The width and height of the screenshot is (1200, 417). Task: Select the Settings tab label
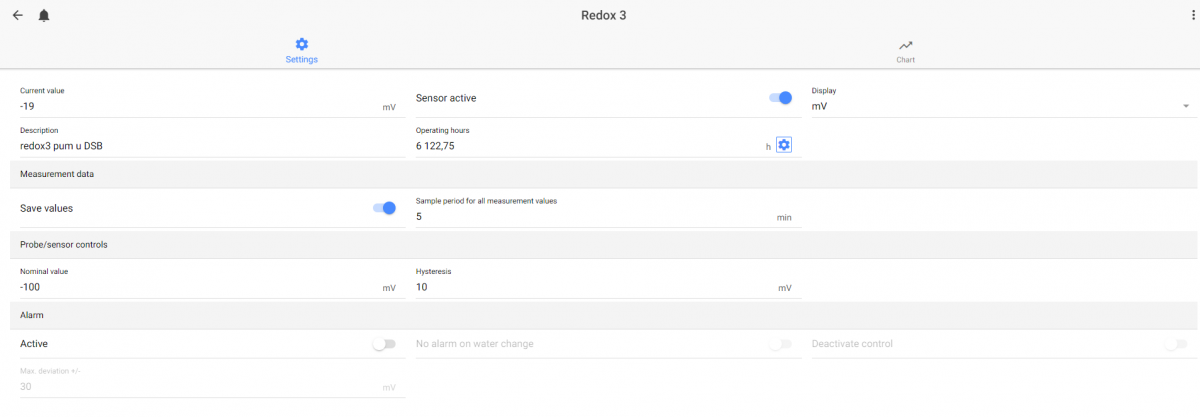coord(302,60)
